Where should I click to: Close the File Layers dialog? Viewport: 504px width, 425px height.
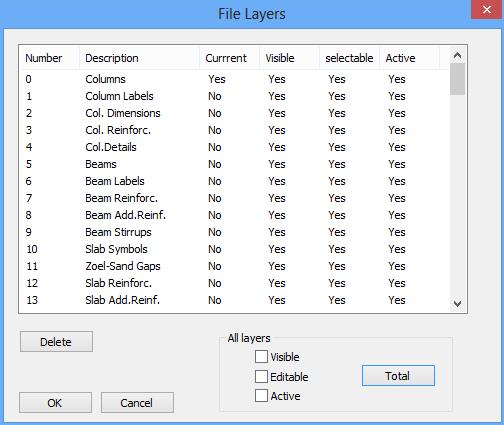click(x=487, y=10)
